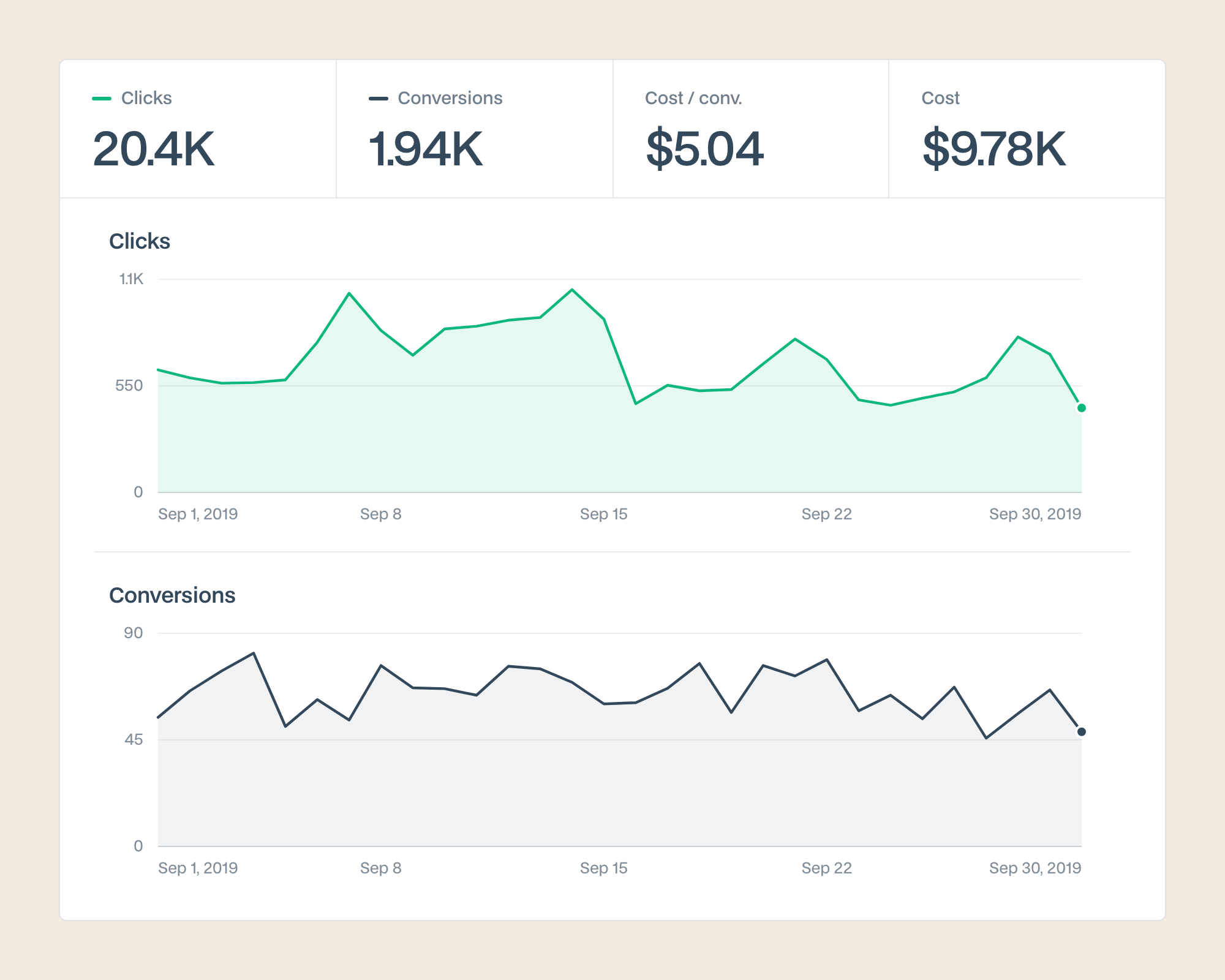Open the Cost metric card
The image size is (1225, 980).
tap(1027, 129)
